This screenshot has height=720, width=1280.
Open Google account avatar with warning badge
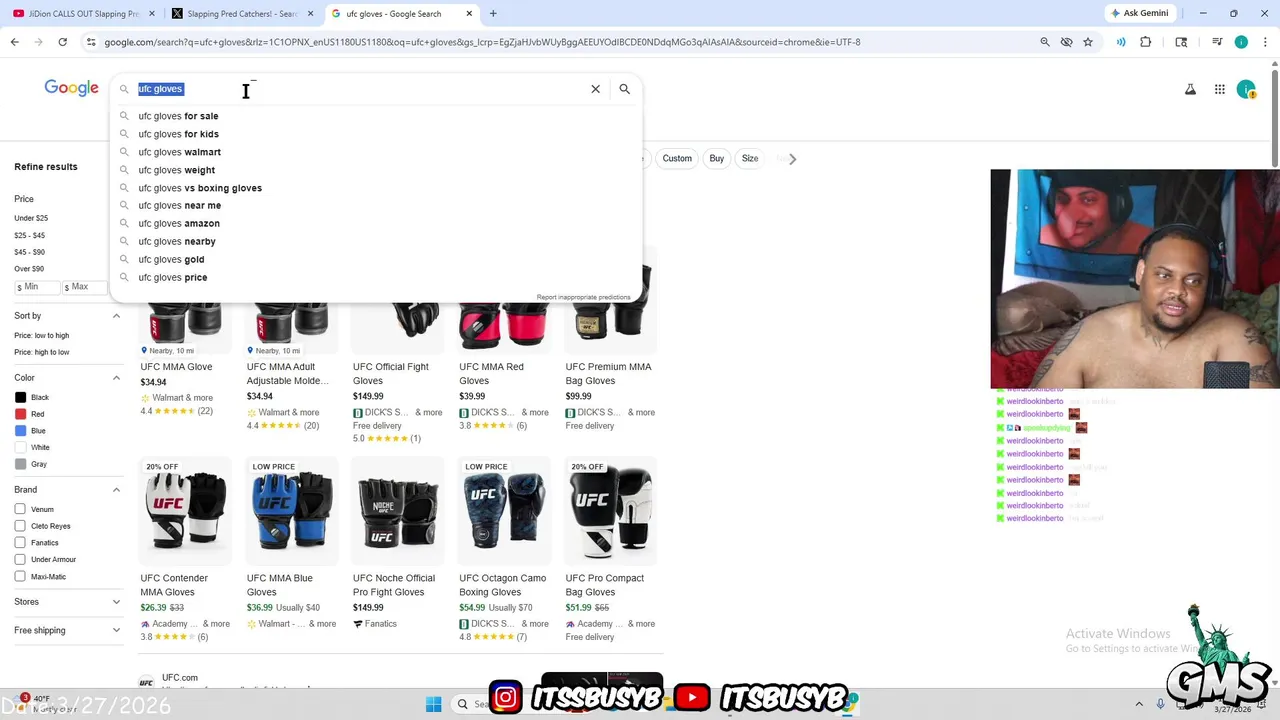point(1246,89)
